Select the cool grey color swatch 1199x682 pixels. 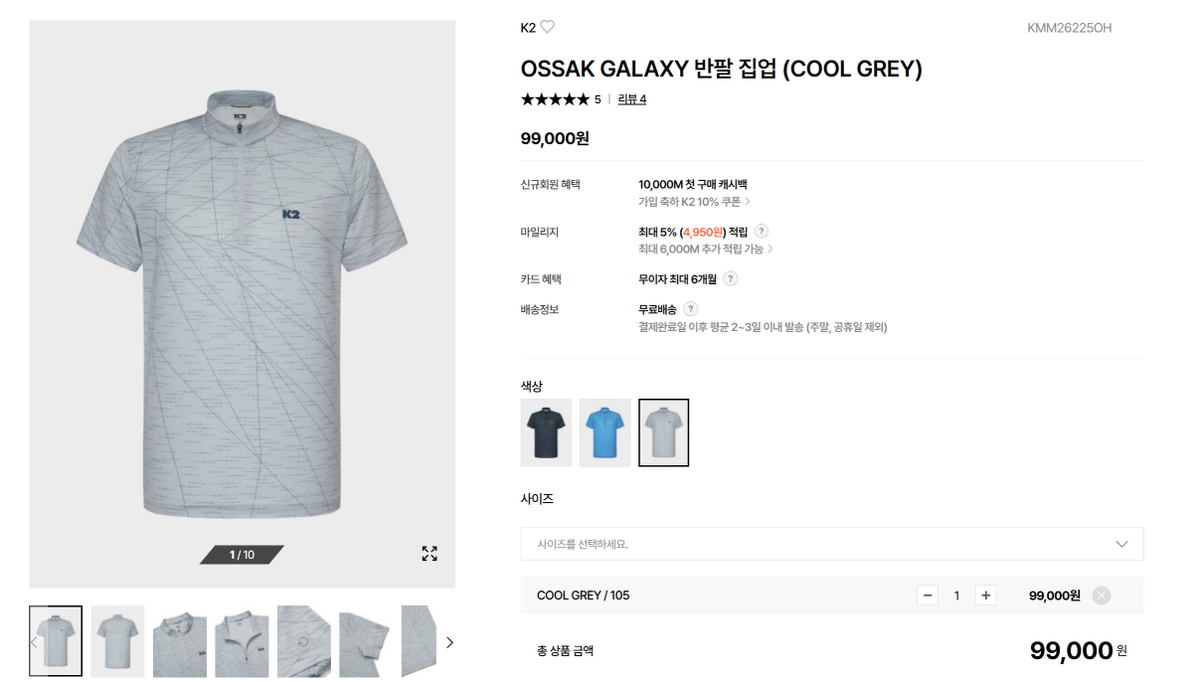664,433
